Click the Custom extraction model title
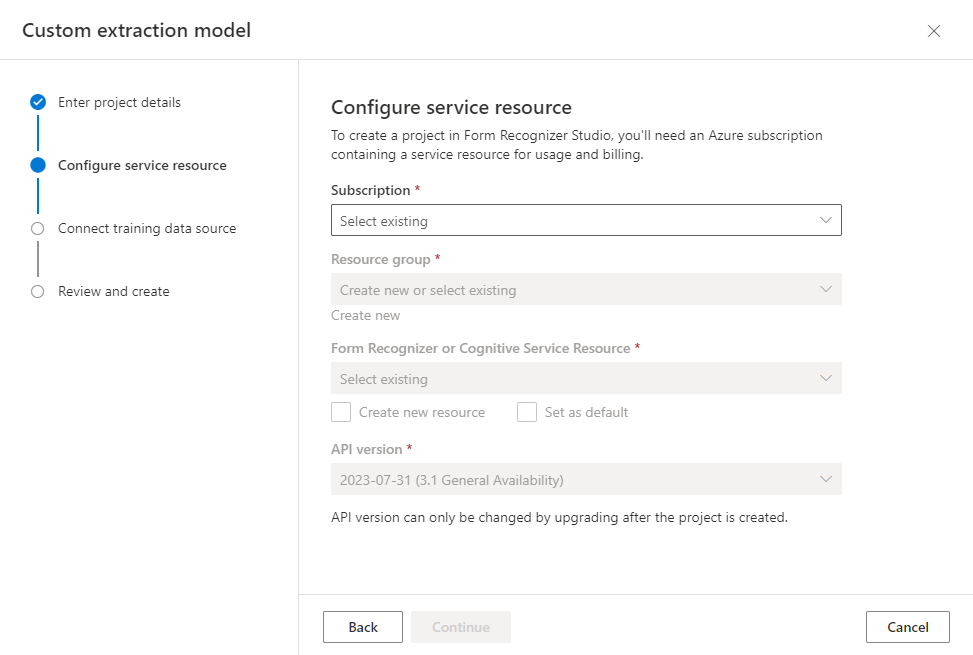Screen dimensions: 973x655 137,30
